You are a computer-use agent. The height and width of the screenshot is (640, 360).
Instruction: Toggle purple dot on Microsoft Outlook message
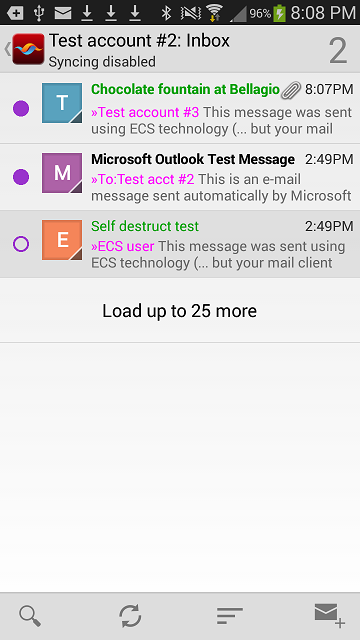point(21,177)
